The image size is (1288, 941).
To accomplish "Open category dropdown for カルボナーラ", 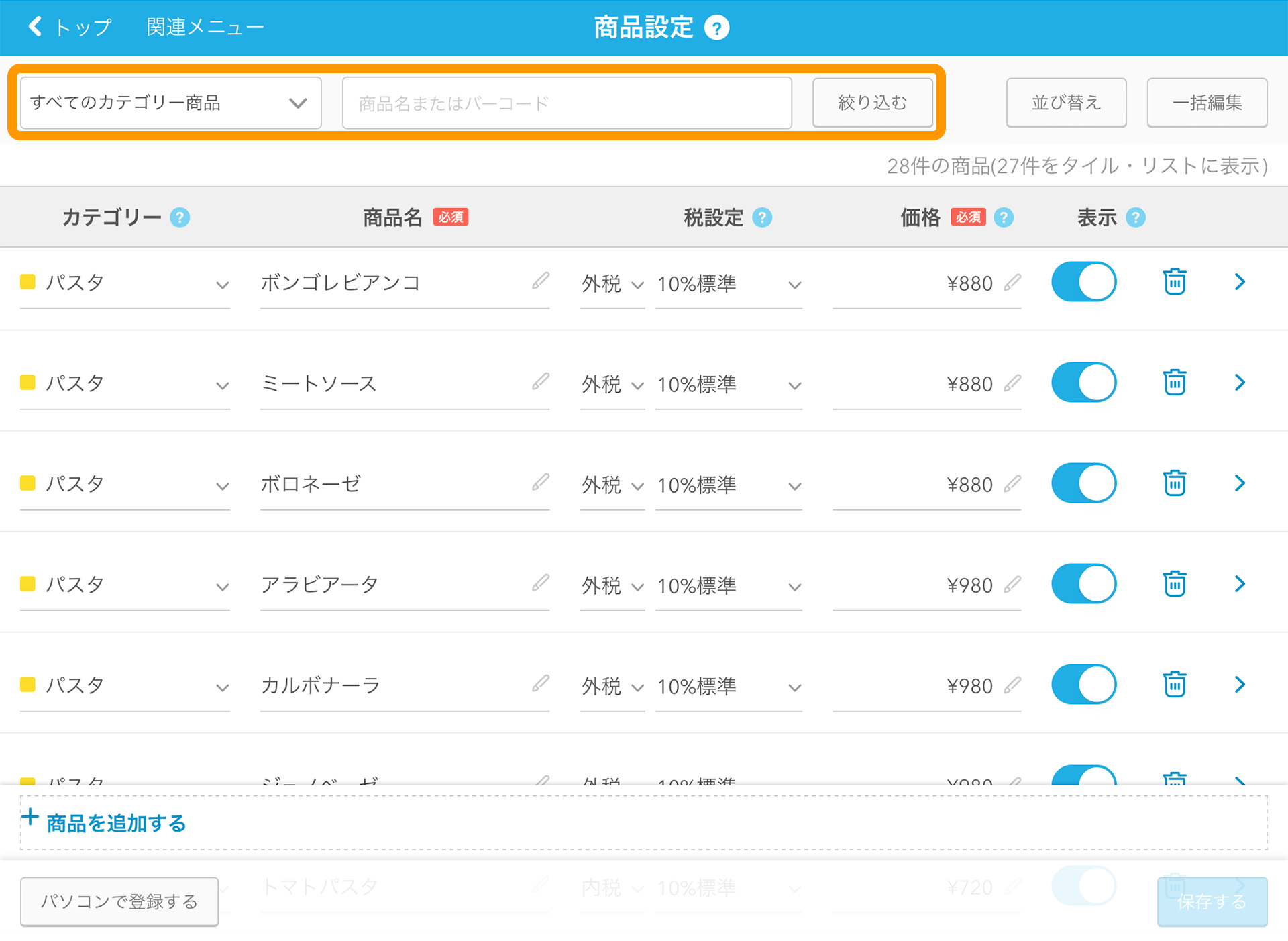I will pos(125,686).
